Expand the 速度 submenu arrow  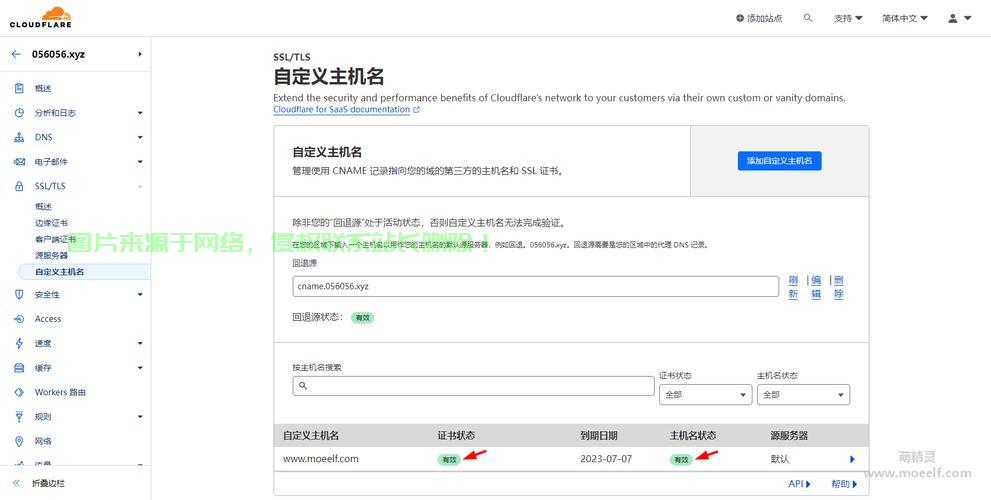[x=140, y=343]
